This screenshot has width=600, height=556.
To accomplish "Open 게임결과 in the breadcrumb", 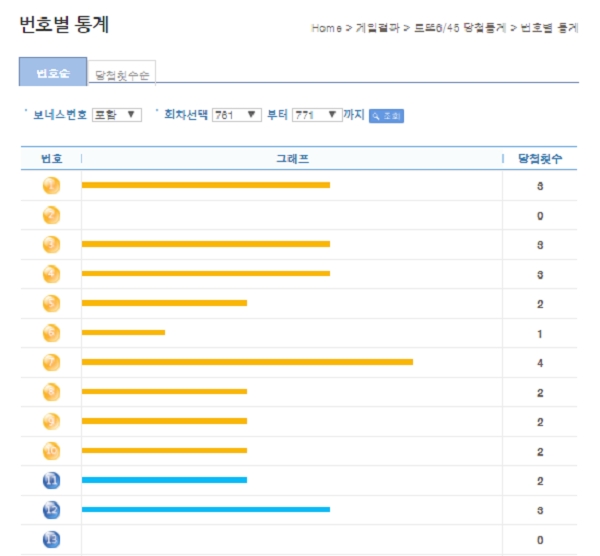I will (x=377, y=28).
